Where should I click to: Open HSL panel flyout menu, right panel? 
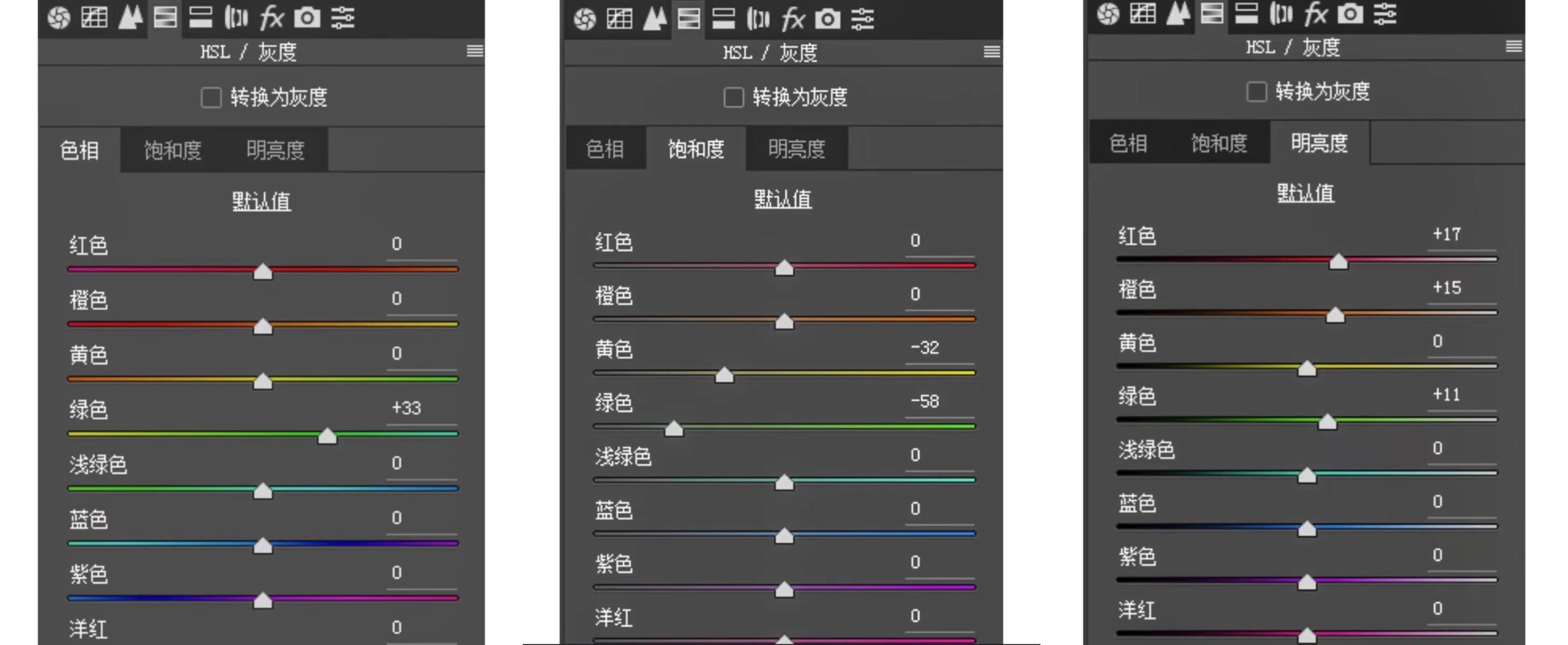pyautogui.click(x=1514, y=46)
